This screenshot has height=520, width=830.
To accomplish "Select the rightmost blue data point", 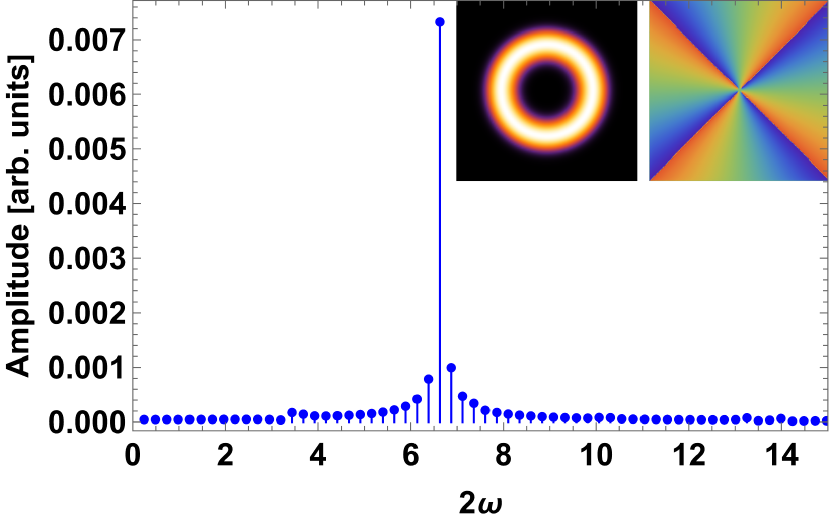I will pos(826,420).
